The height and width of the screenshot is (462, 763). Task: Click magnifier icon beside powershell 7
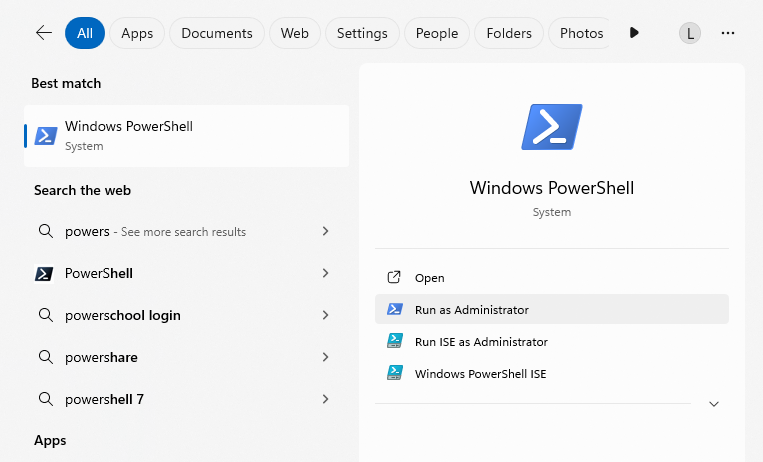click(x=46, y=399)
